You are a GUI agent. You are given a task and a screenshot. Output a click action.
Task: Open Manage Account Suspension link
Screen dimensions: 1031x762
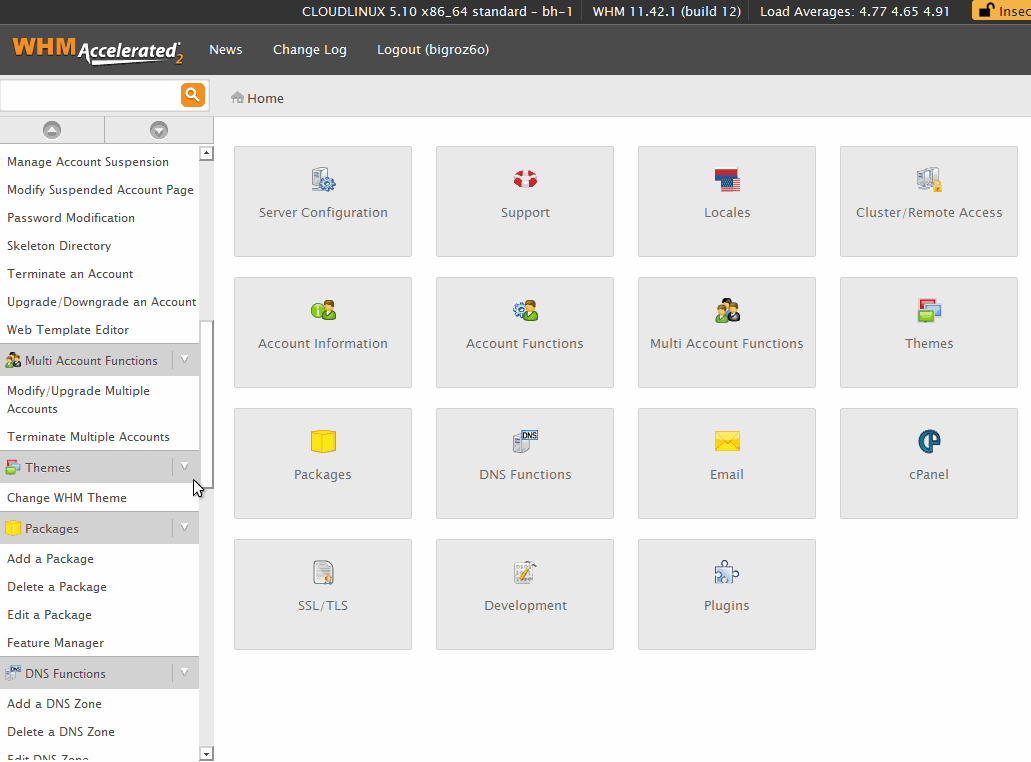pyautogui.click(x=88, y=162)
